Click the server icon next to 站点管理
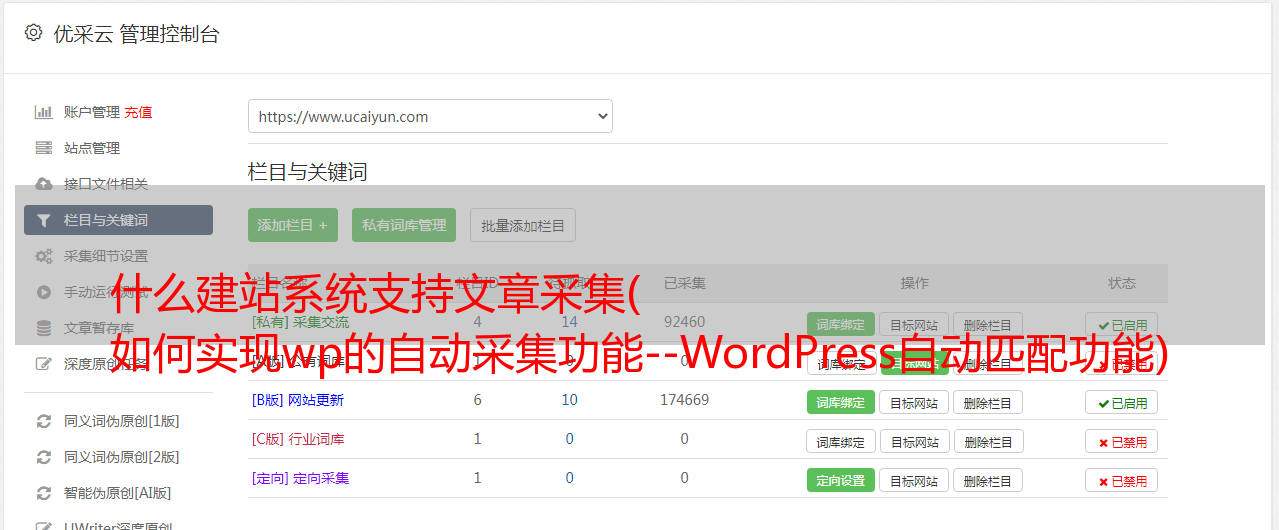Screen dimensions: 1279x530 [x=43, y=148]
